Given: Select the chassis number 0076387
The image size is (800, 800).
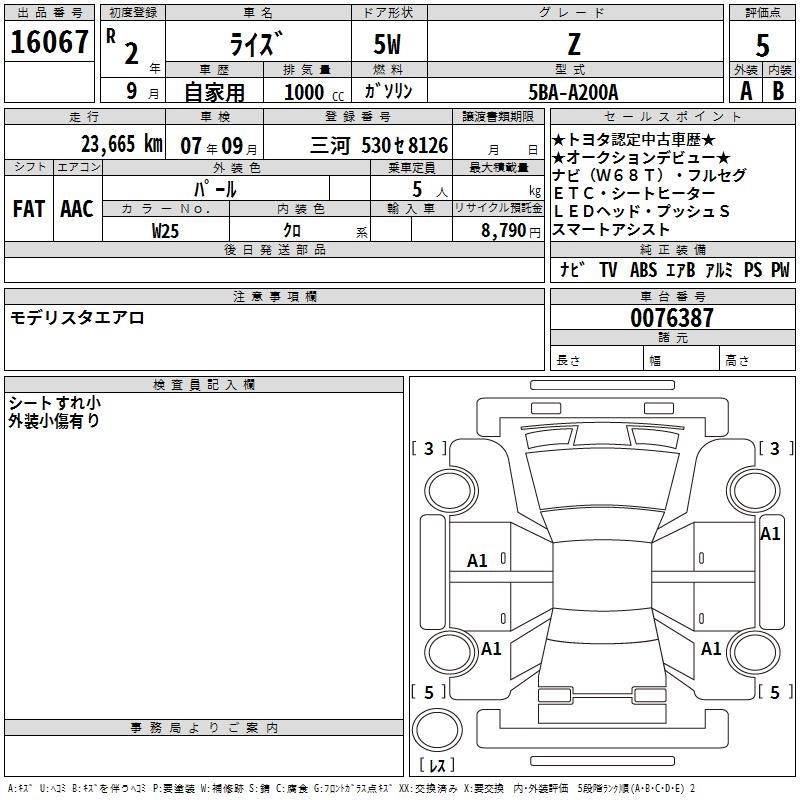Looking at the screenshot, I should tap(672, 317).
